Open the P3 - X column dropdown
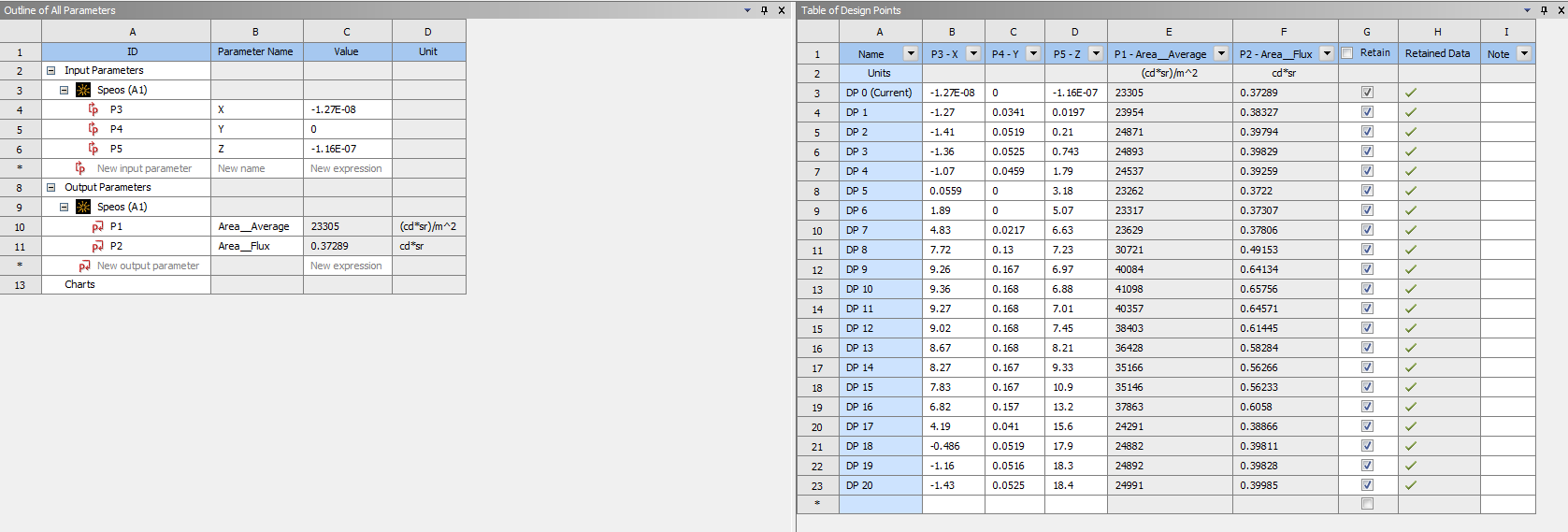Screen dimensions: 1568x532 [973, 53]
